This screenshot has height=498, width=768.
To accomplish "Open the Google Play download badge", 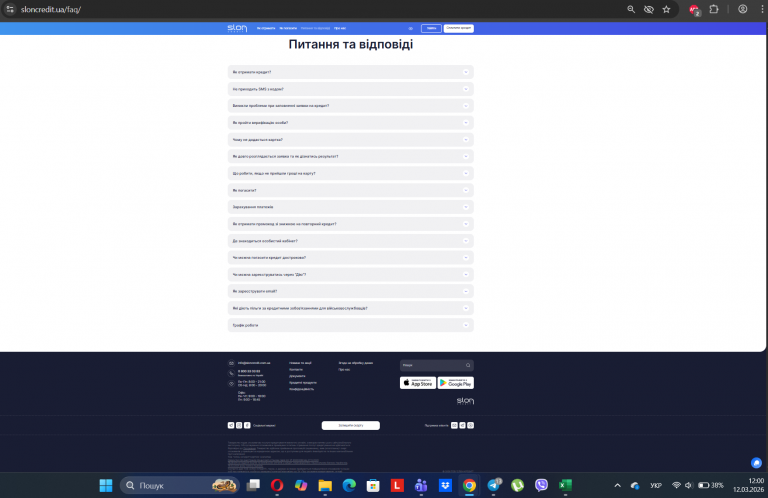I will 456,383.
